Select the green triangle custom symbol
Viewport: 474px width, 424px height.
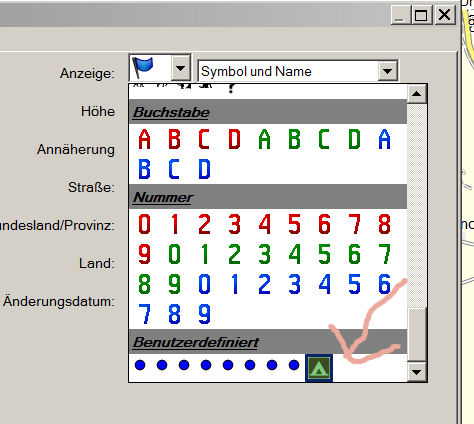click(319, 368)
